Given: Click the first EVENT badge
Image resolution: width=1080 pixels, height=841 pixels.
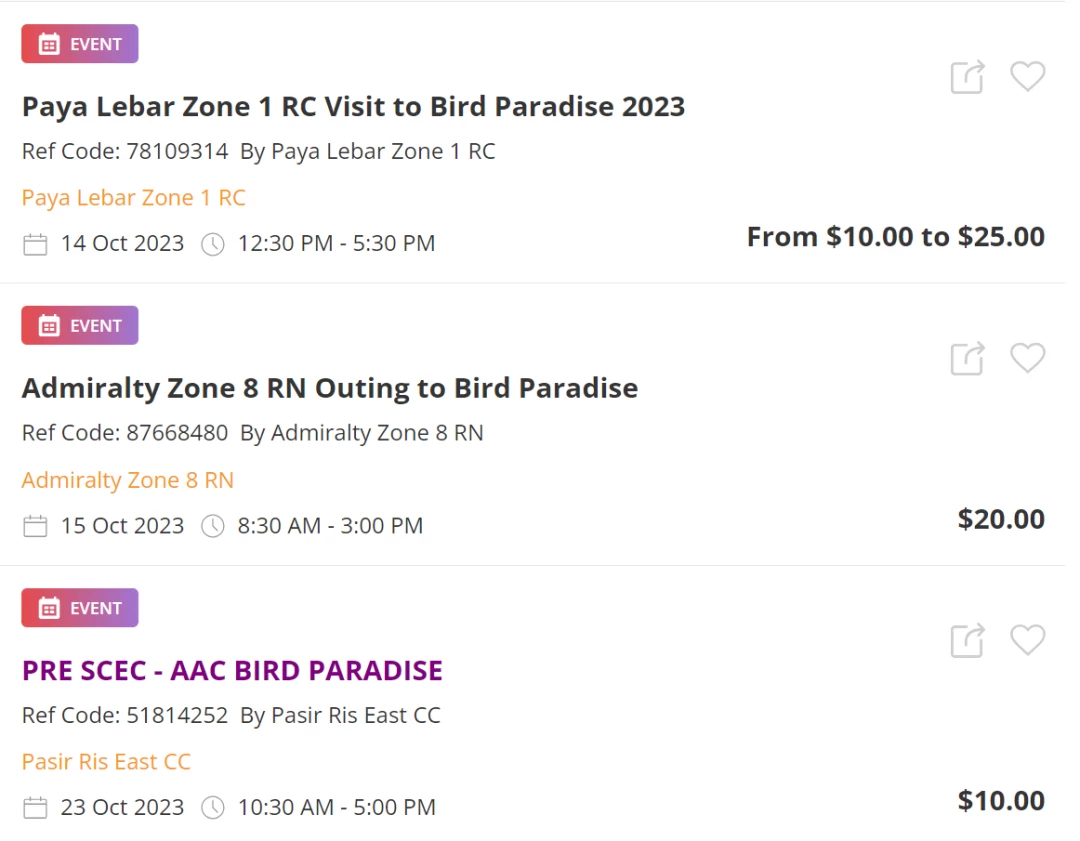Looking at the screenshot, I should pos(80,44).
